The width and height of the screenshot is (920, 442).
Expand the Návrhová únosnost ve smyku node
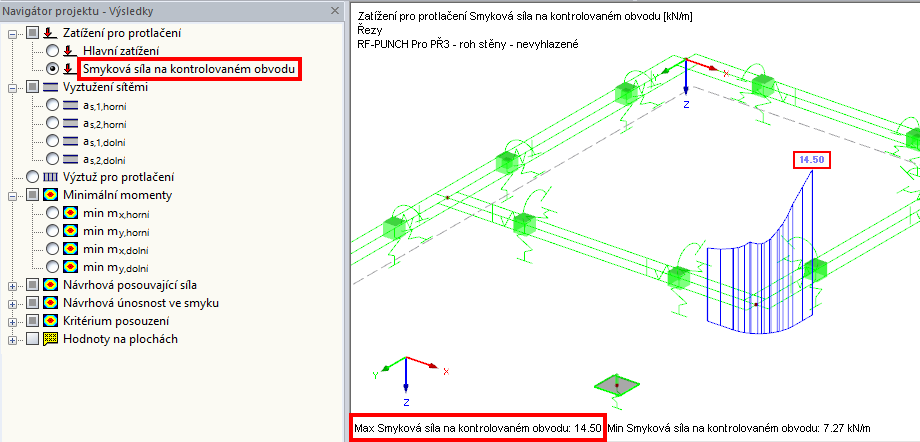pyautogui.click(x=13, y=303)
